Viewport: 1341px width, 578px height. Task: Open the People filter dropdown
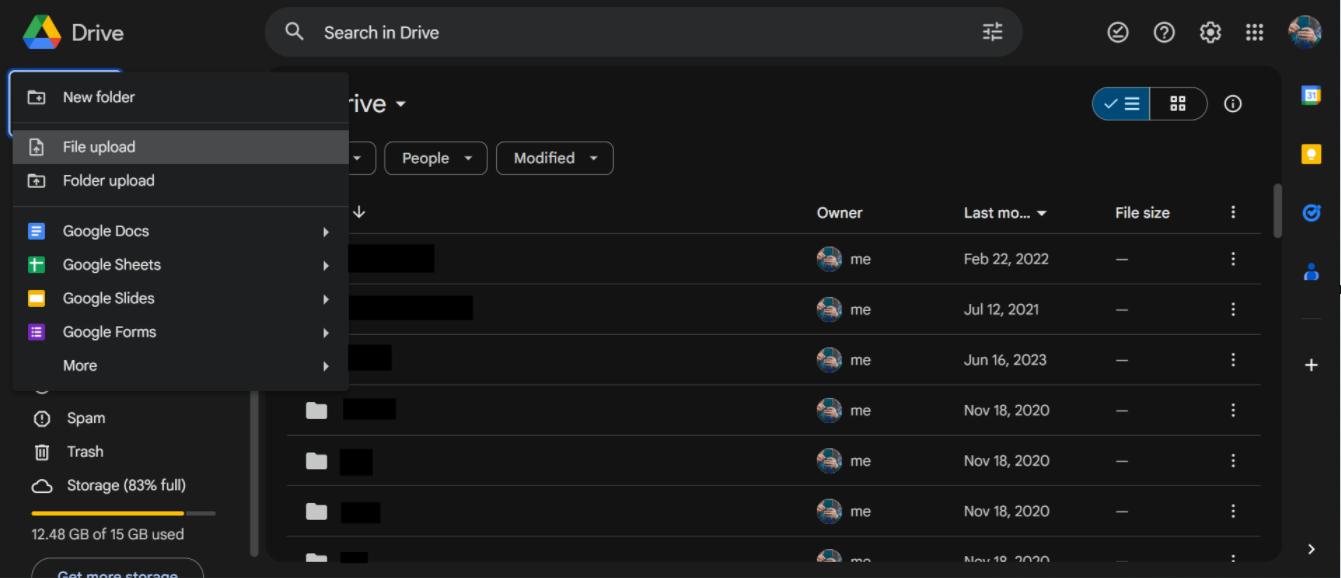coord(436,158)
